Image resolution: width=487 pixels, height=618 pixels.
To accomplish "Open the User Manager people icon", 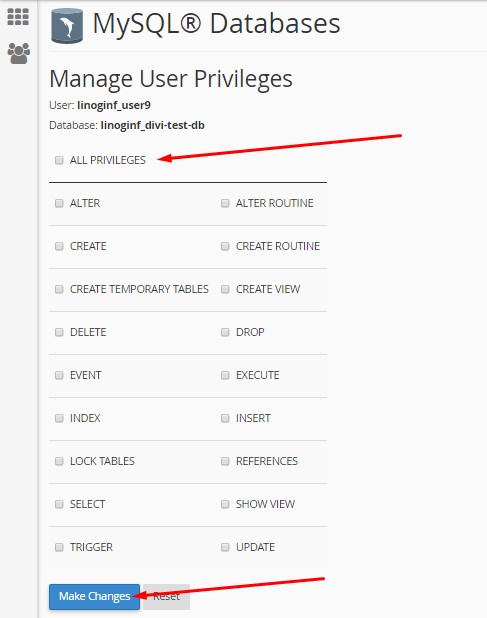I will [x=19, y=53].
